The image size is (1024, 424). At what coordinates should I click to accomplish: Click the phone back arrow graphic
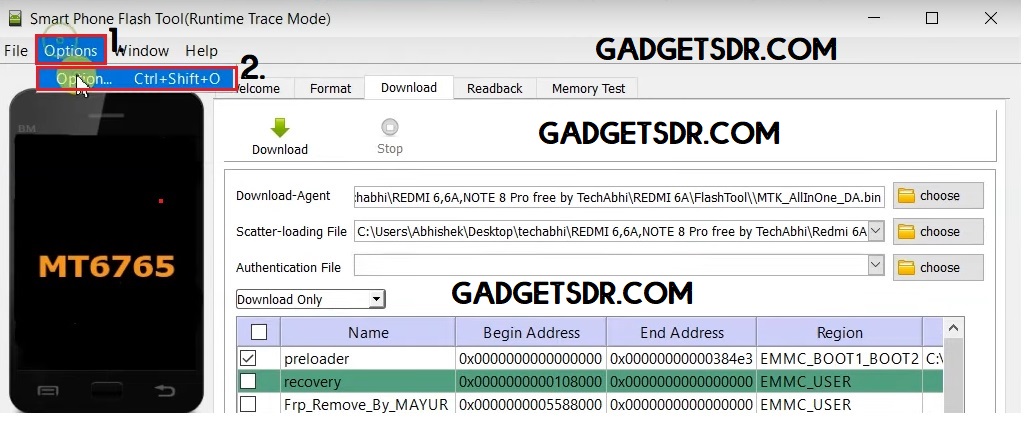coord(164,391)
